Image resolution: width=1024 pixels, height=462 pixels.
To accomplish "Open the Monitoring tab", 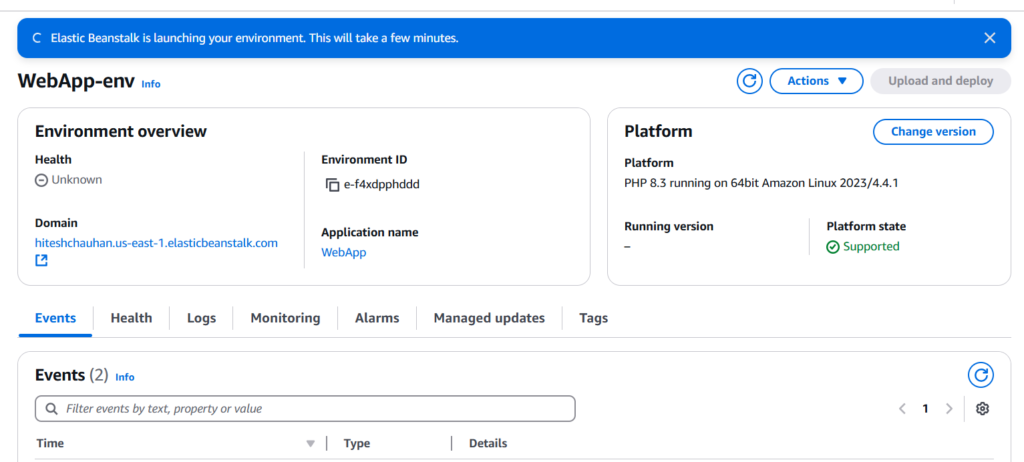I will [285, 318].
